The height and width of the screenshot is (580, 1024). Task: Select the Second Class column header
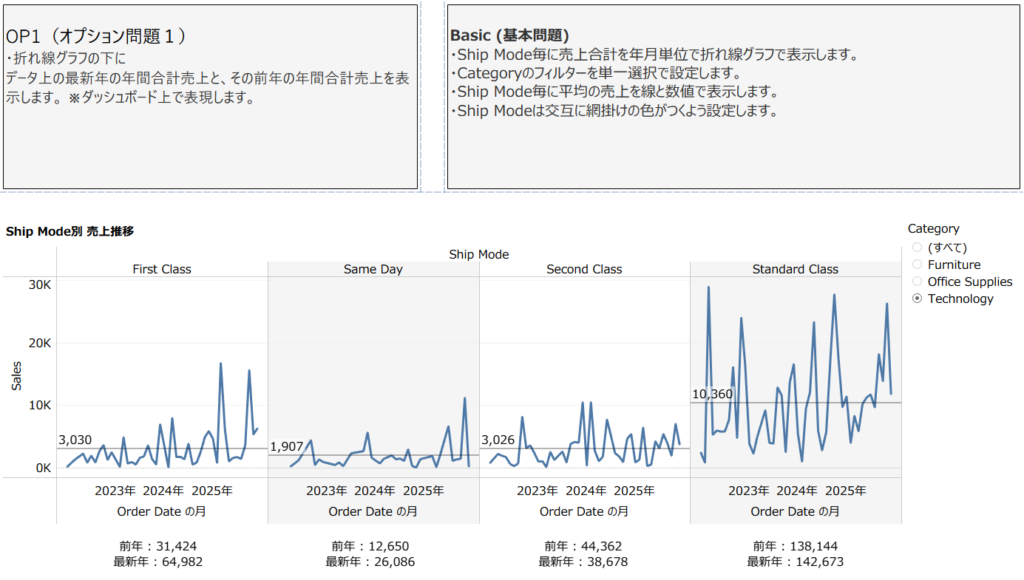pyautogui.click(x=584, y=269)
